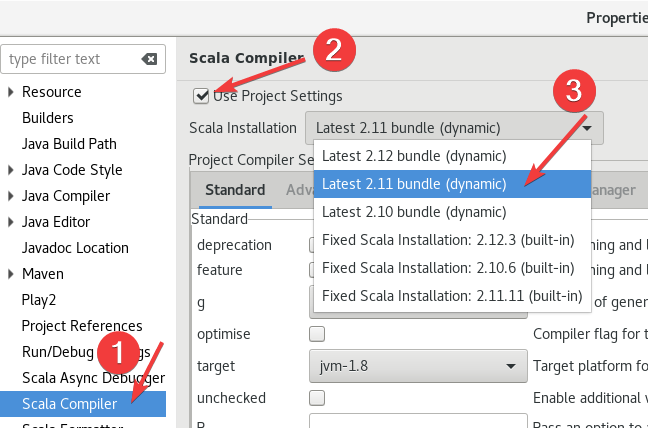Viewport: 648px width, 428px height.
Task: Open Java Build Path settings page
Action: (69, 144)
